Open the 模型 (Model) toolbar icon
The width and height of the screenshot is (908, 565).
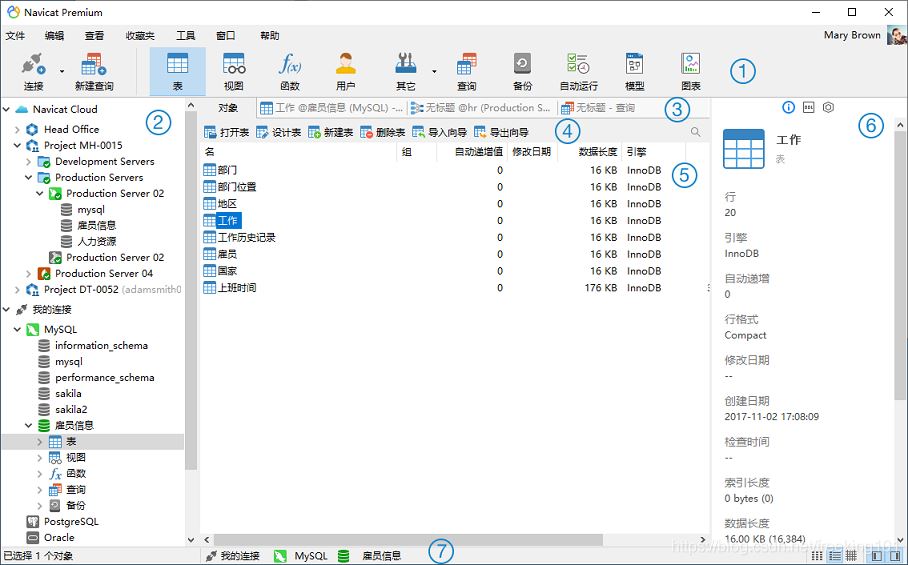[634, 71]
